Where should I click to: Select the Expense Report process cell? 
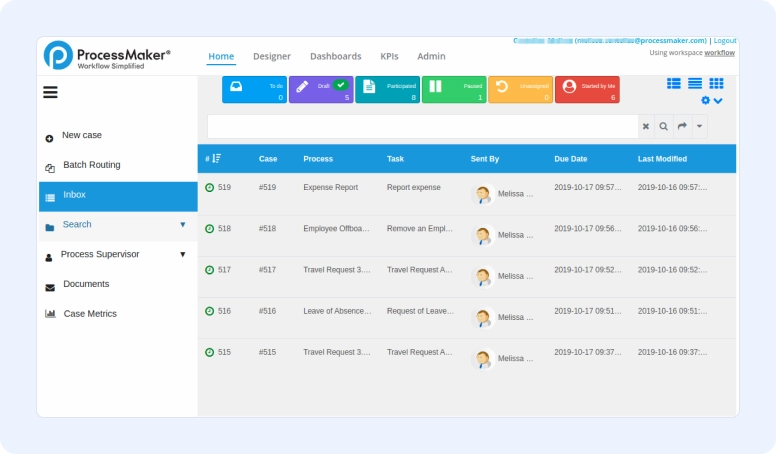[331, 188]
